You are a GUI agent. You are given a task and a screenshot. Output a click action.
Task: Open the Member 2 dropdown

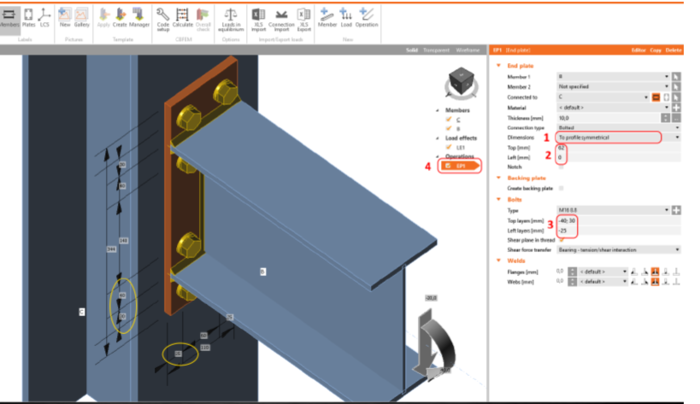[x=613, y=87]
